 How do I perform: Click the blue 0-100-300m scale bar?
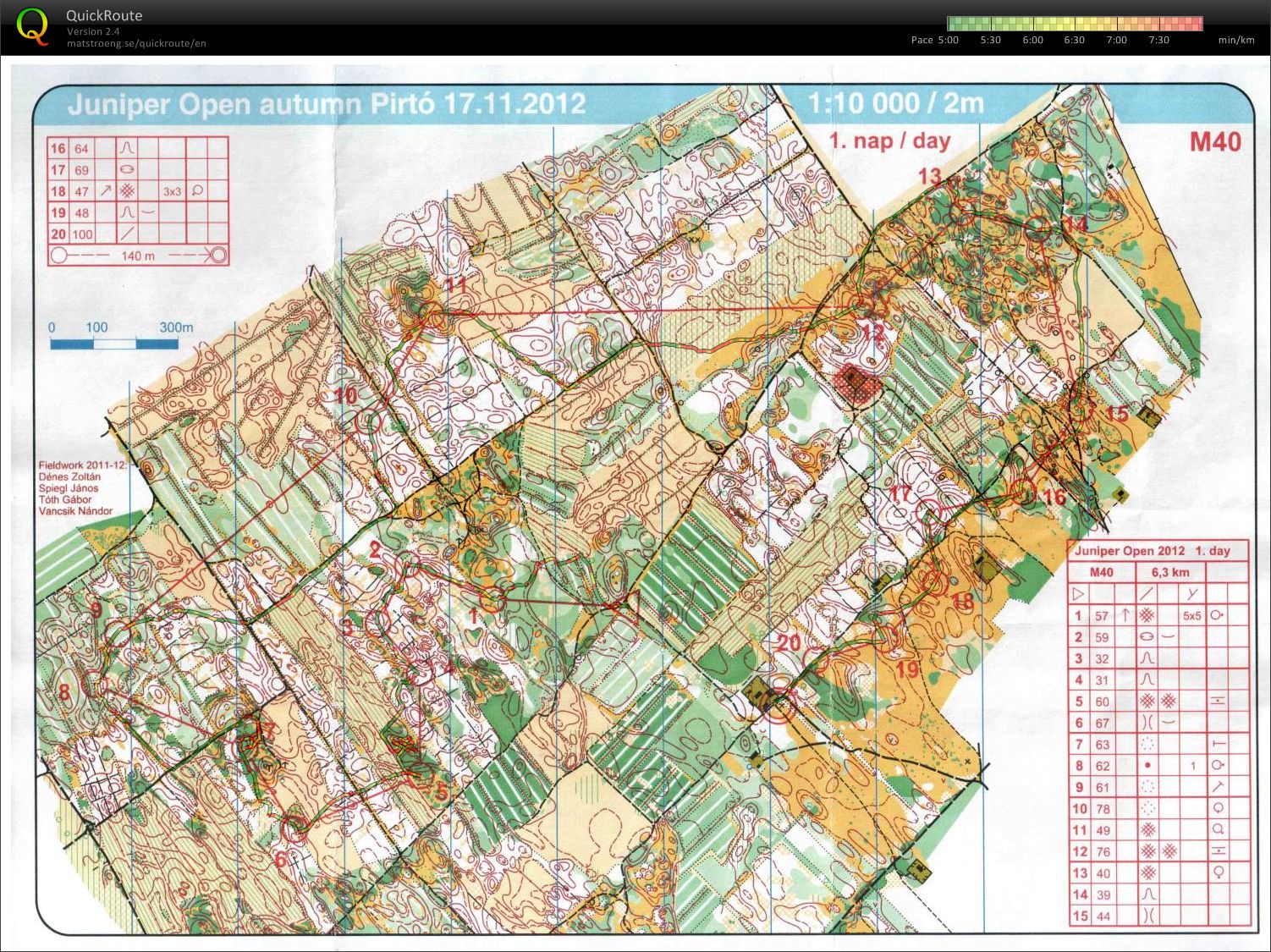coord(114,344)
